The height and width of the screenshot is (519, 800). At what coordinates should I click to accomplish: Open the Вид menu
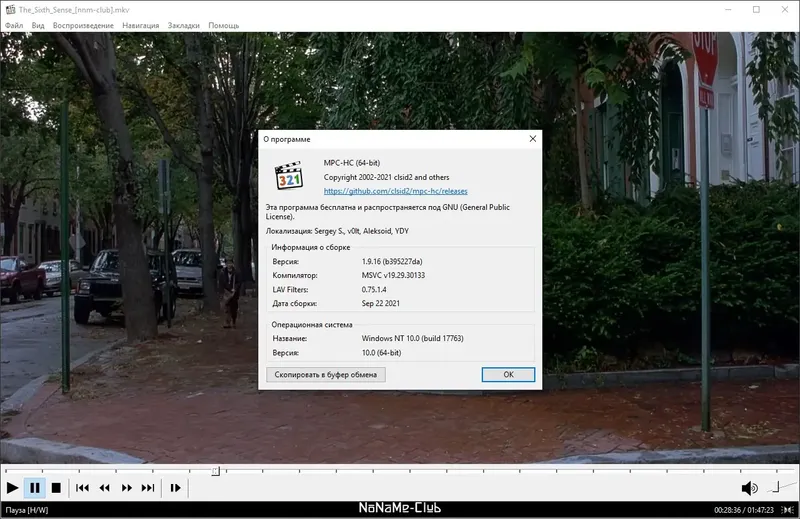click(38, 25)
